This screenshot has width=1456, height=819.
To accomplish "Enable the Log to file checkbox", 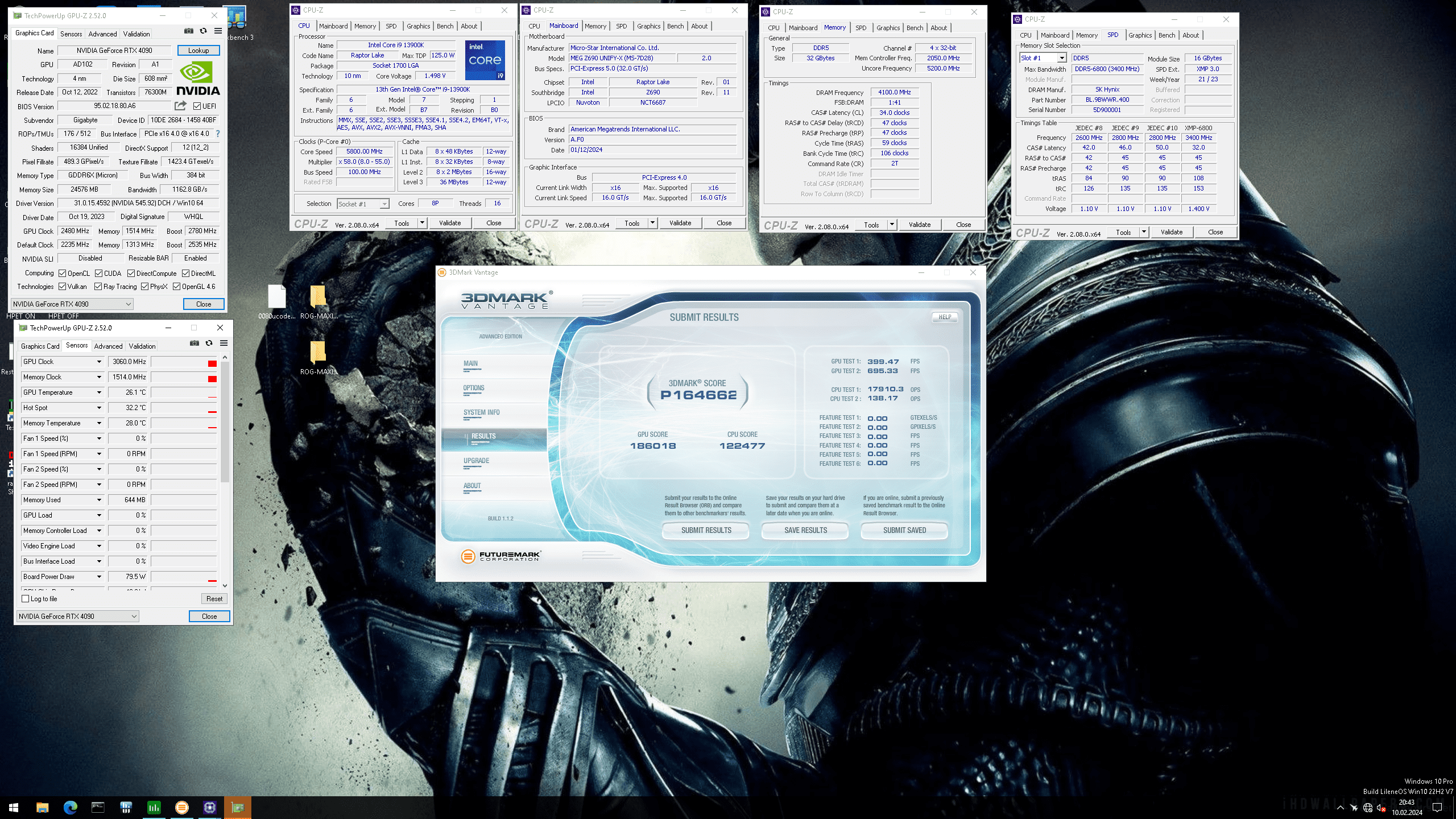I will 26,599.
